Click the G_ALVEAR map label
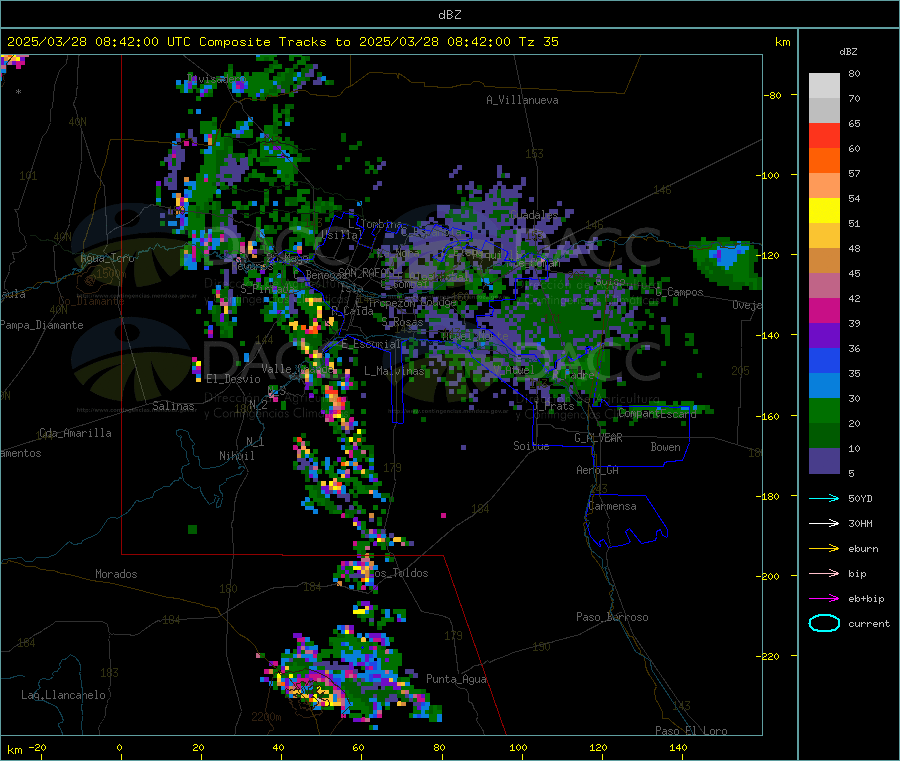 click(x=598, y=438)
